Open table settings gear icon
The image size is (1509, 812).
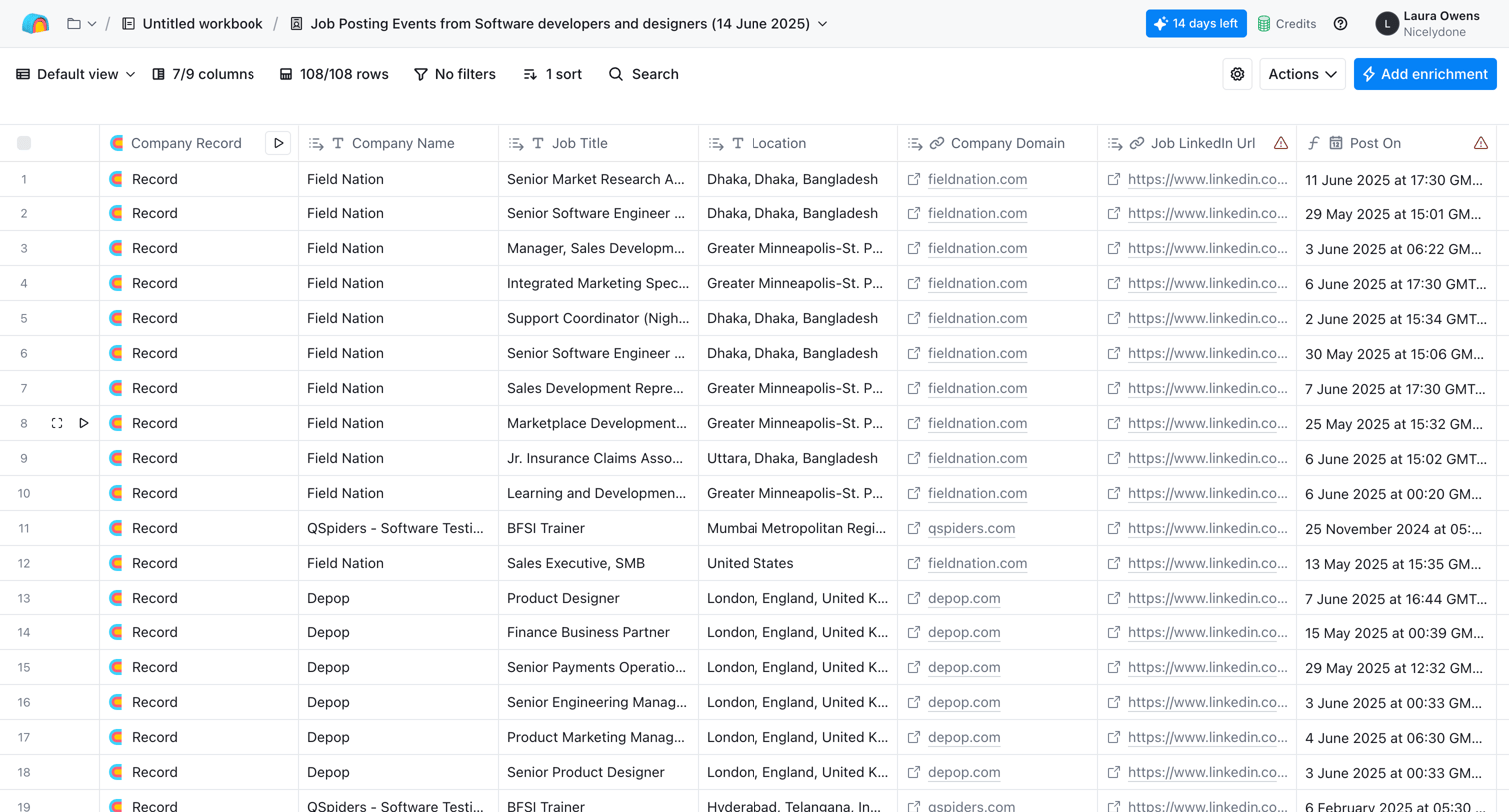(x=1237, y=74)
